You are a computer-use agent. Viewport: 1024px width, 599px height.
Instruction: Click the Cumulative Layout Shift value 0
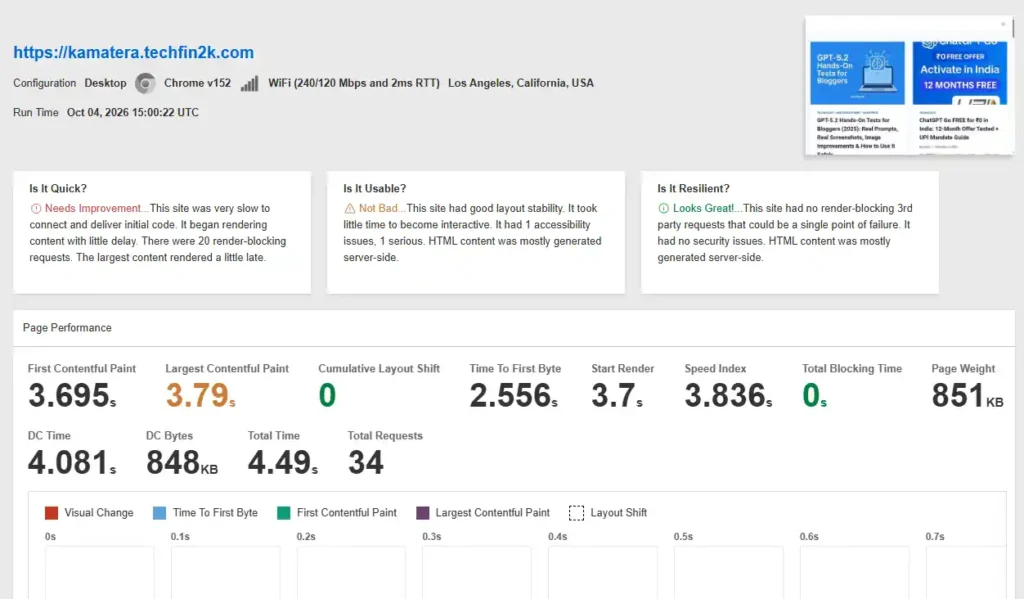tap(327, 395)
